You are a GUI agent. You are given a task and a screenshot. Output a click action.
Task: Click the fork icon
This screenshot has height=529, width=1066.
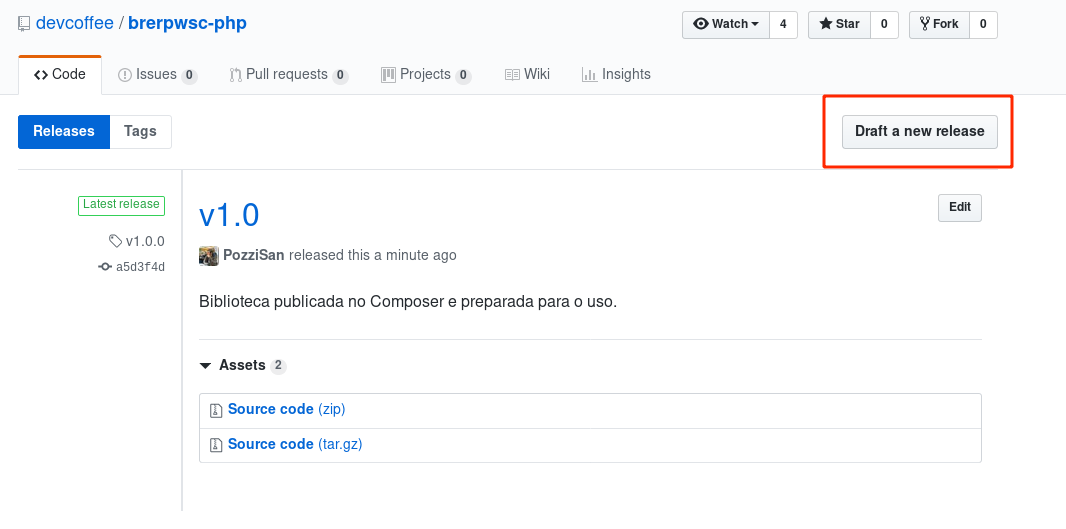pyautogui.click(x=925, y=24)
